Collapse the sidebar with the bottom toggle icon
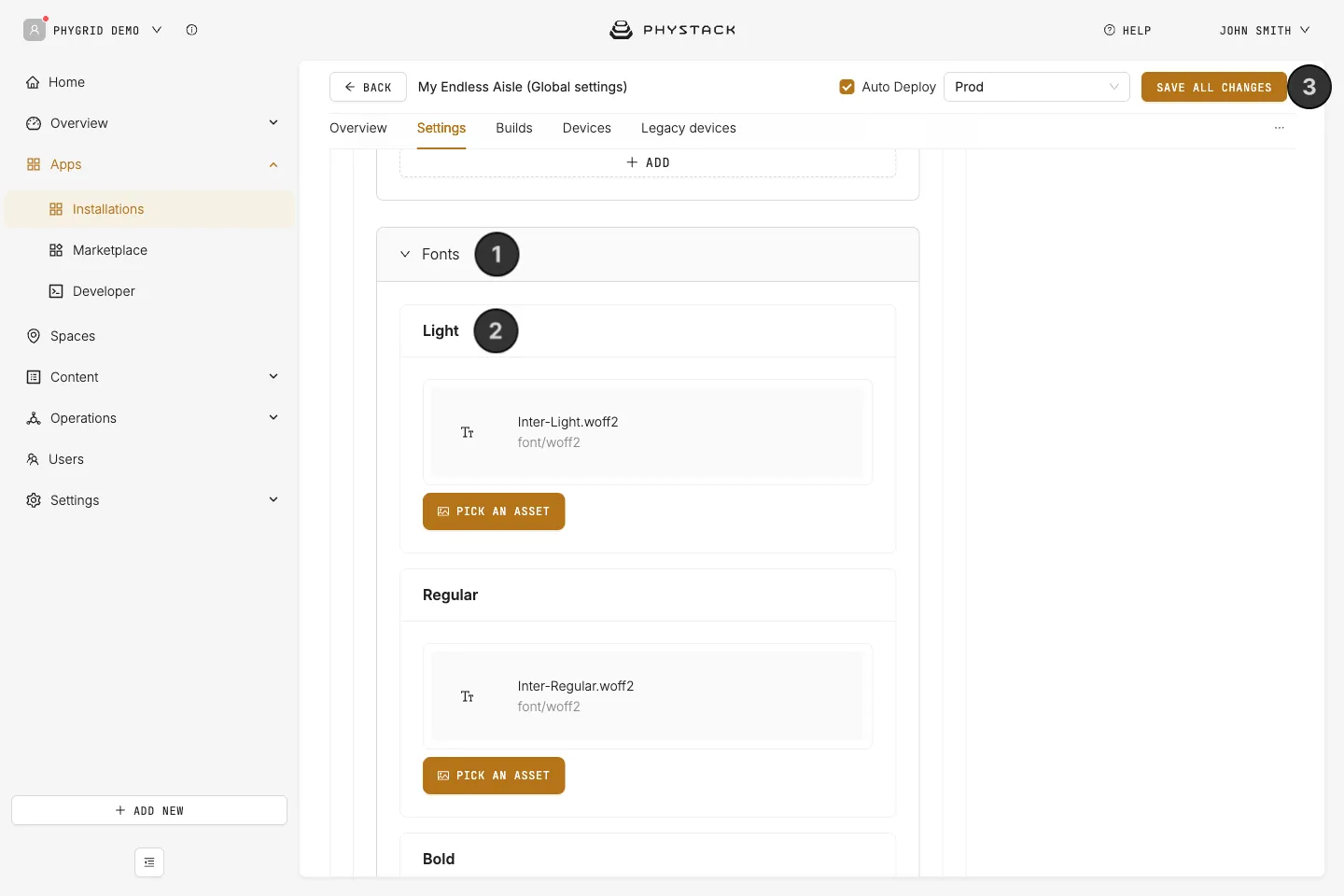Screen dimensions: 1344x896 coord(149,862)
